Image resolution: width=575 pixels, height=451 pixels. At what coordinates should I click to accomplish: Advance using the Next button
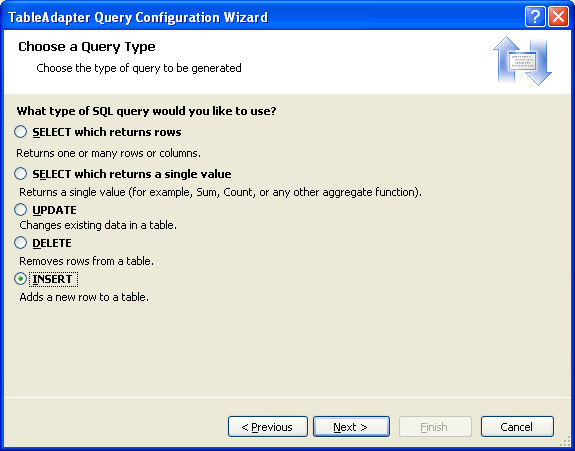pyautogui.click(x=351, y=427)
